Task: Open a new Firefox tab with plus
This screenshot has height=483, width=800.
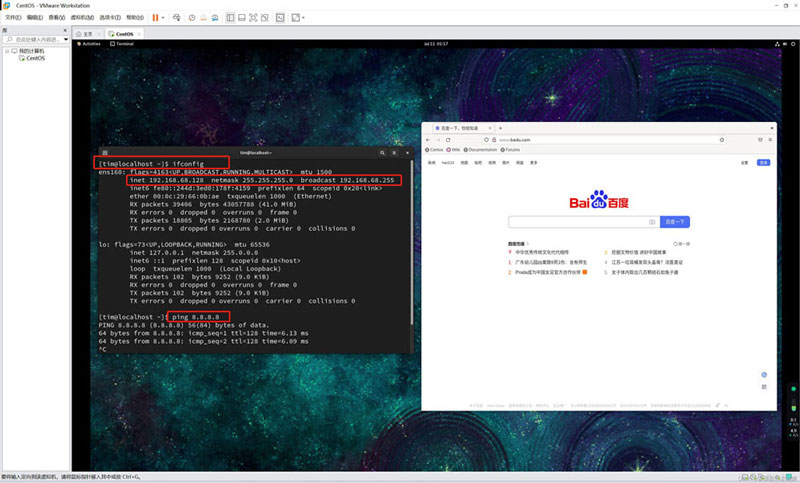Action: (501, 128)
